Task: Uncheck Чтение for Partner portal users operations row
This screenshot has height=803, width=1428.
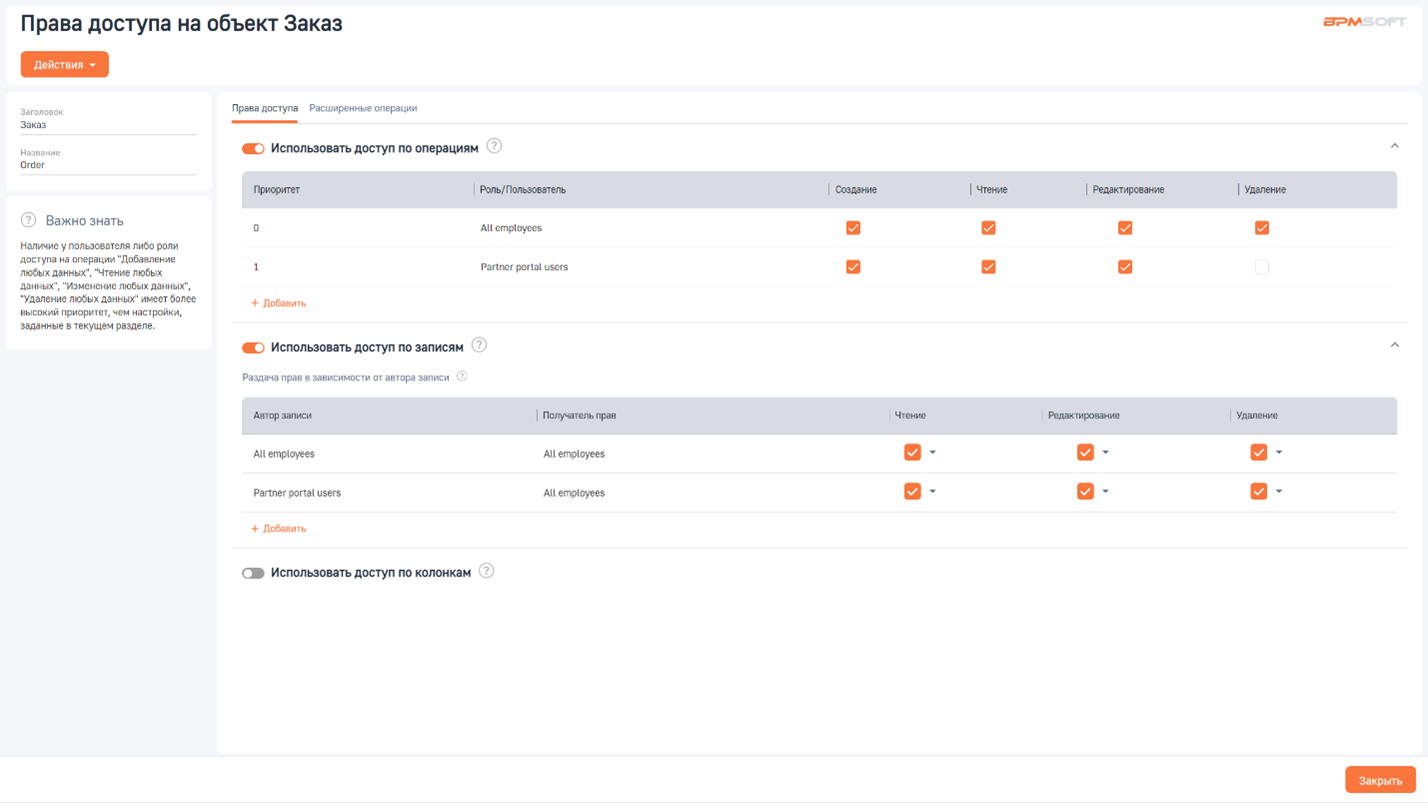Action: pyautogui.click(x=988, y=267)
